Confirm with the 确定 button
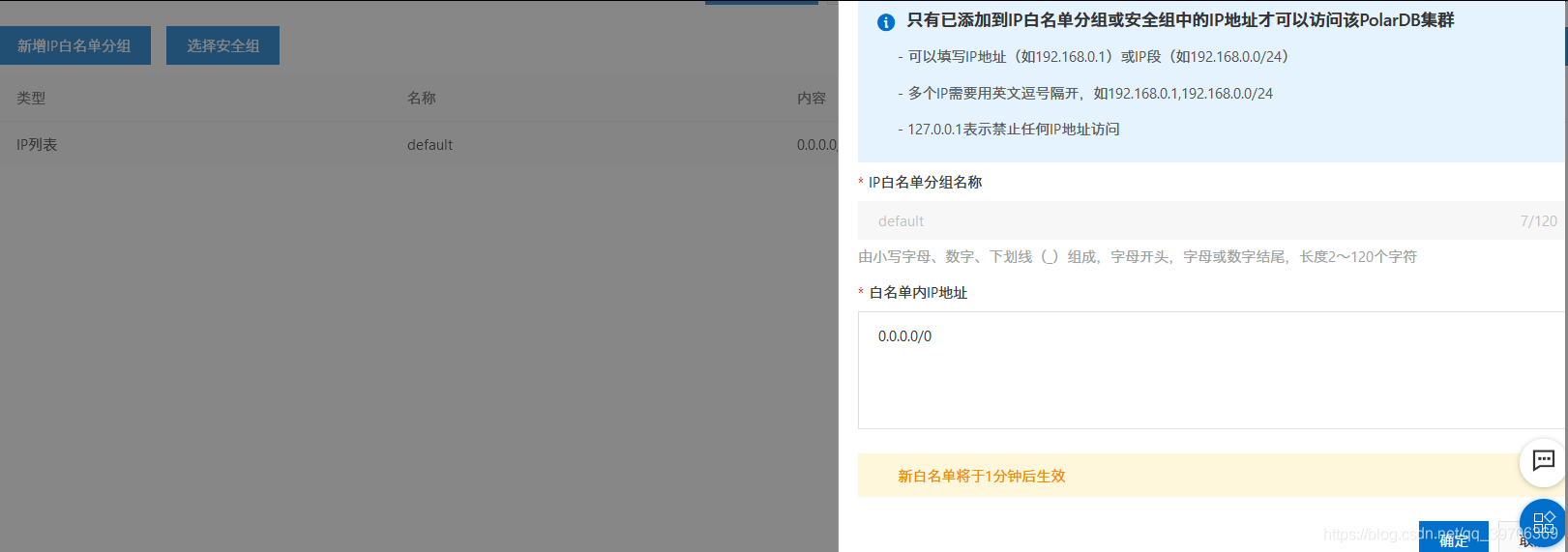 point(1453,537)
